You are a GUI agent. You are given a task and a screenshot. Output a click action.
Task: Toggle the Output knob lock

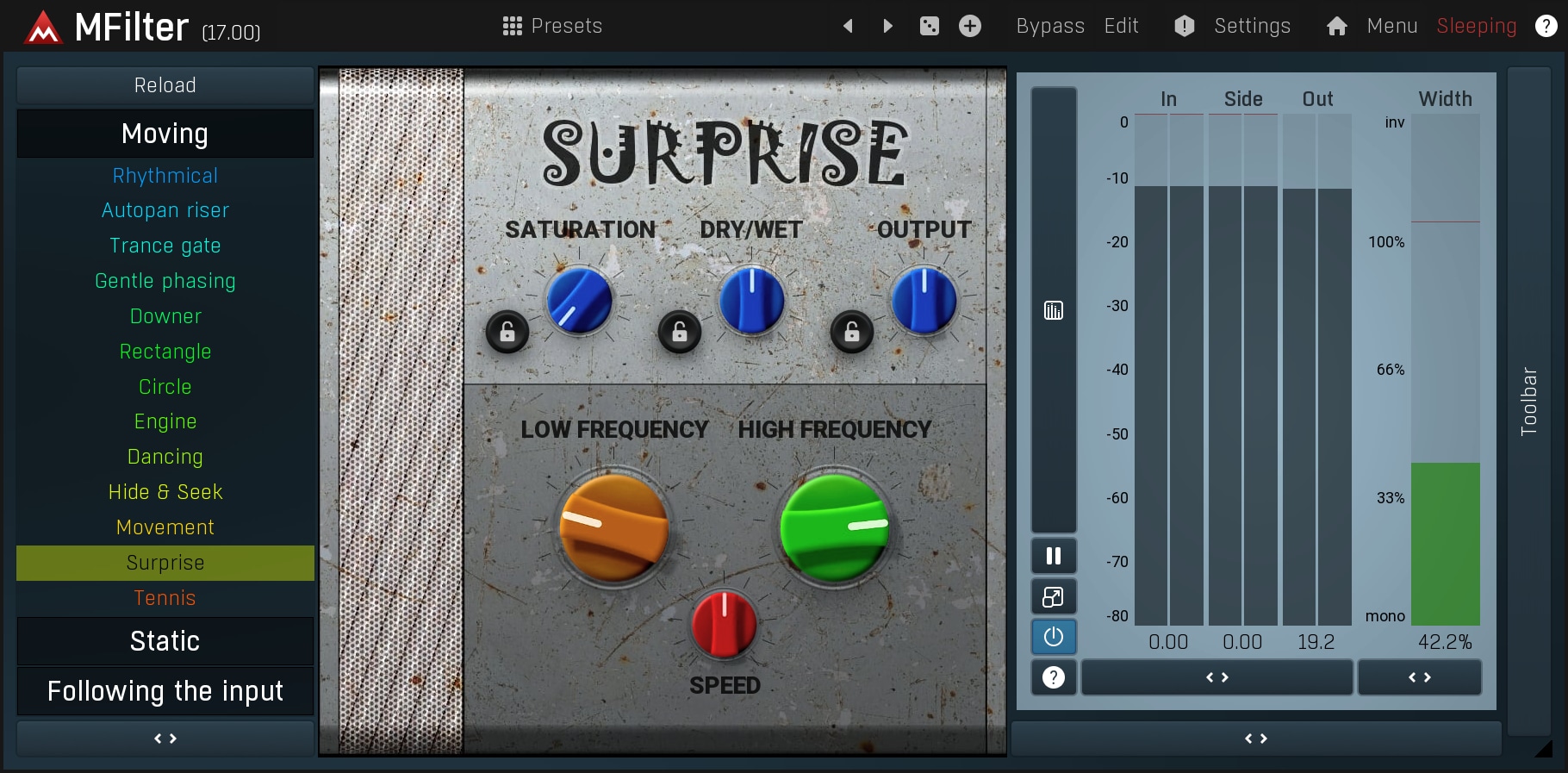851,332
